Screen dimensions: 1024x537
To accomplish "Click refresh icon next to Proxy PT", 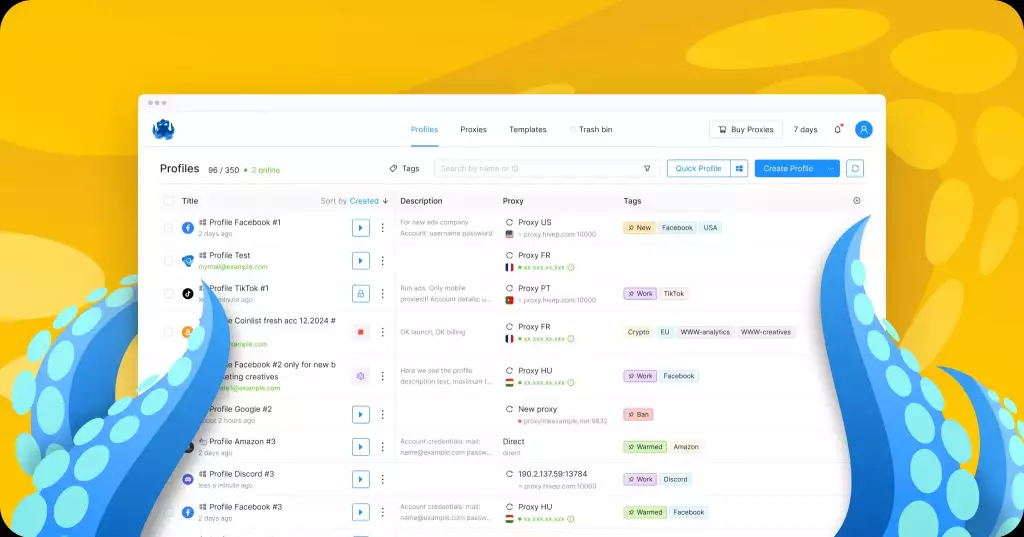I will click(x=509, y=288).
